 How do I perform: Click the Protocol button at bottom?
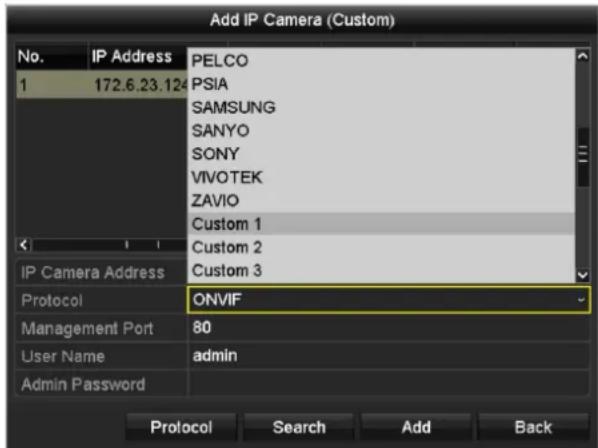click(x=181, y=427)
